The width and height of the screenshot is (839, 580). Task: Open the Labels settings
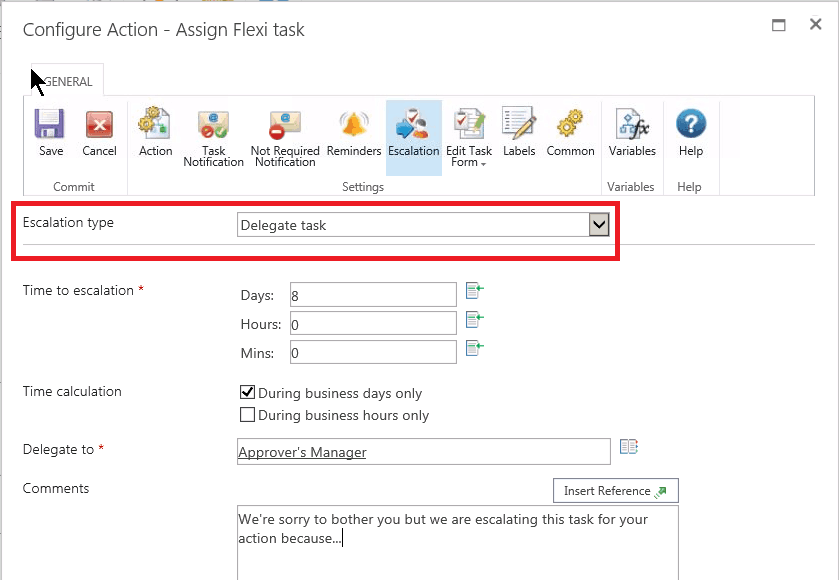518,133
